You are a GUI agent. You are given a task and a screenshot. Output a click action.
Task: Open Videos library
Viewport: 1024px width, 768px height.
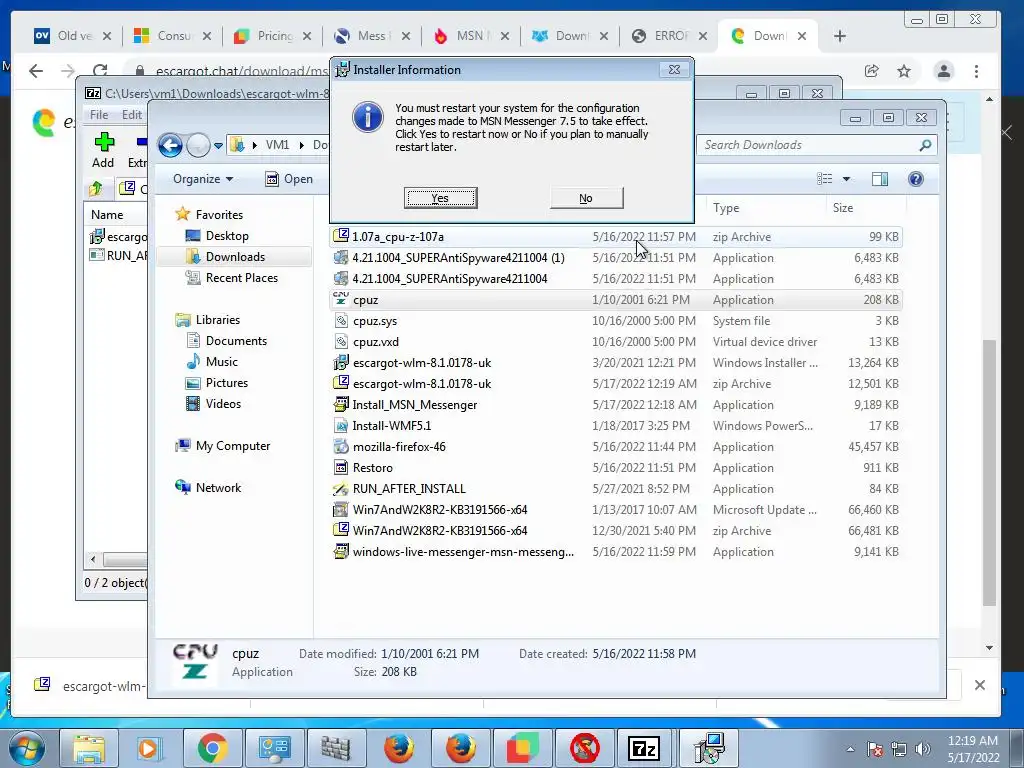pos(223,404)
